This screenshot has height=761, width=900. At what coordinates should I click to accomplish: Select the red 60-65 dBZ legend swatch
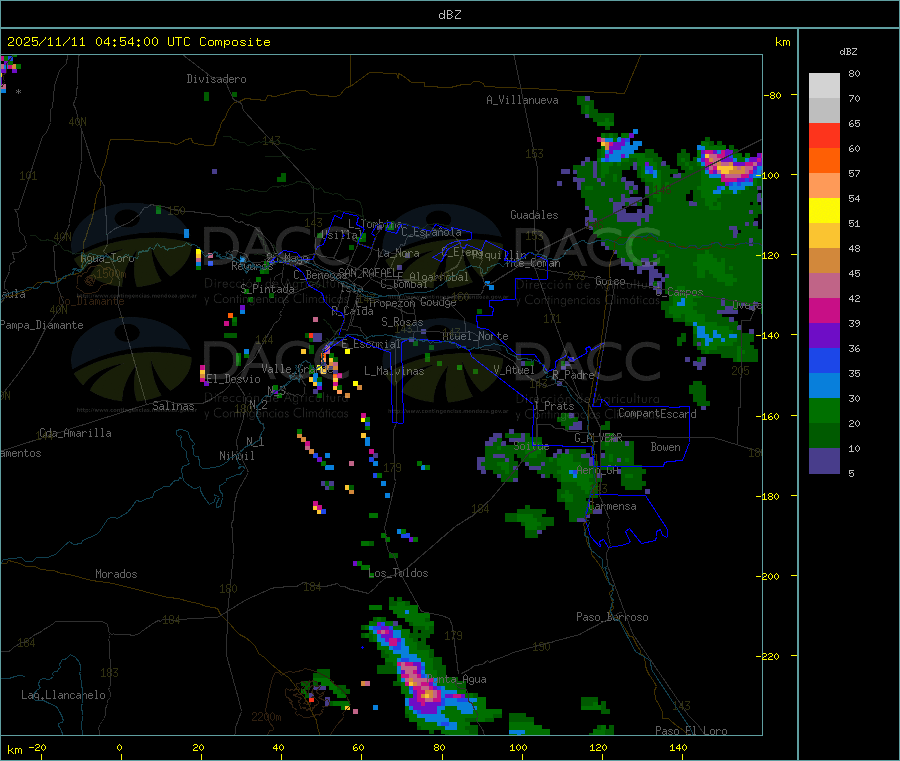[824, 135]
